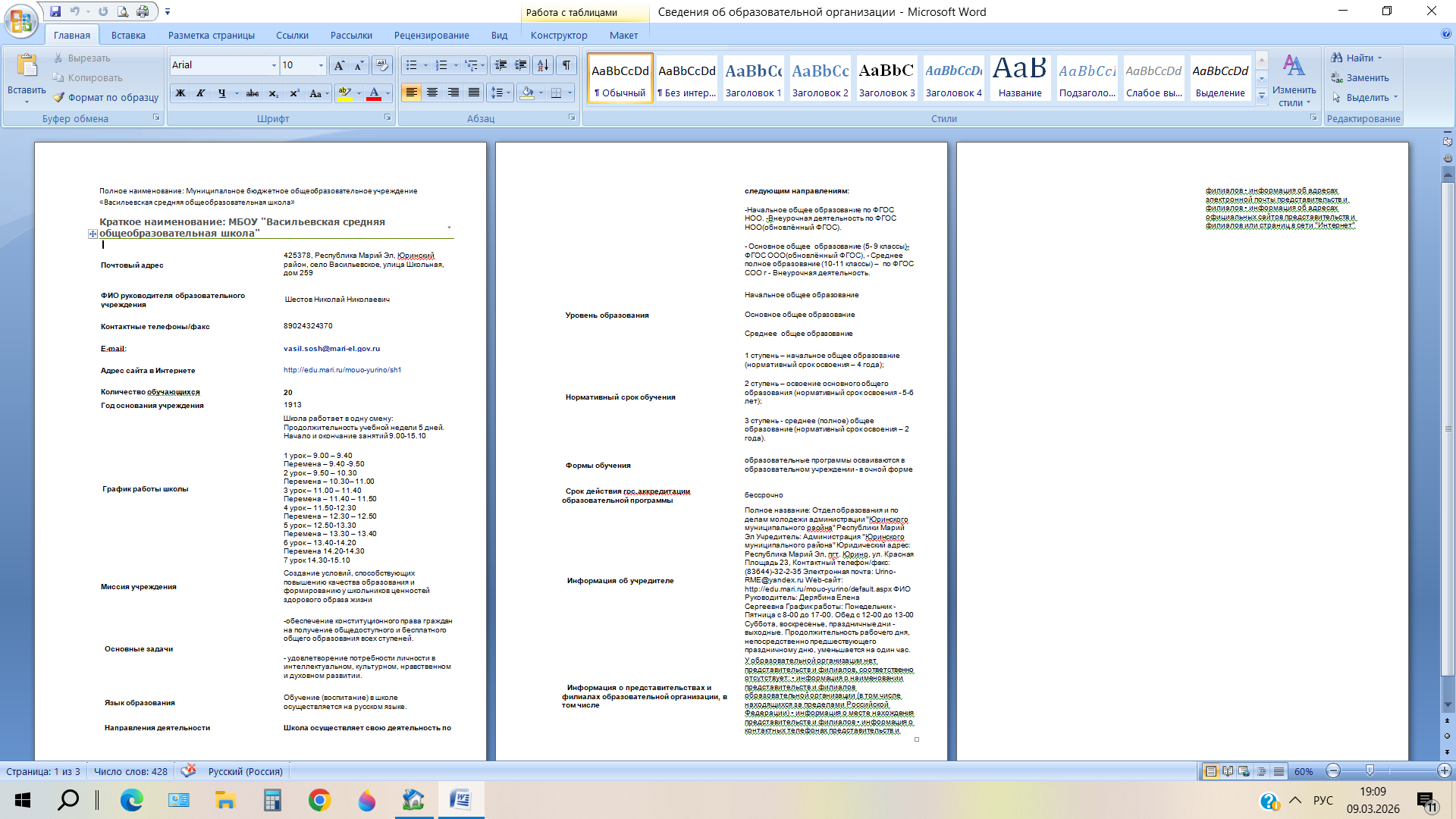The width and height of the screenshot is (1456, 819).
Task: Open the Arial font name dropdown
Action: coord(274,65)
